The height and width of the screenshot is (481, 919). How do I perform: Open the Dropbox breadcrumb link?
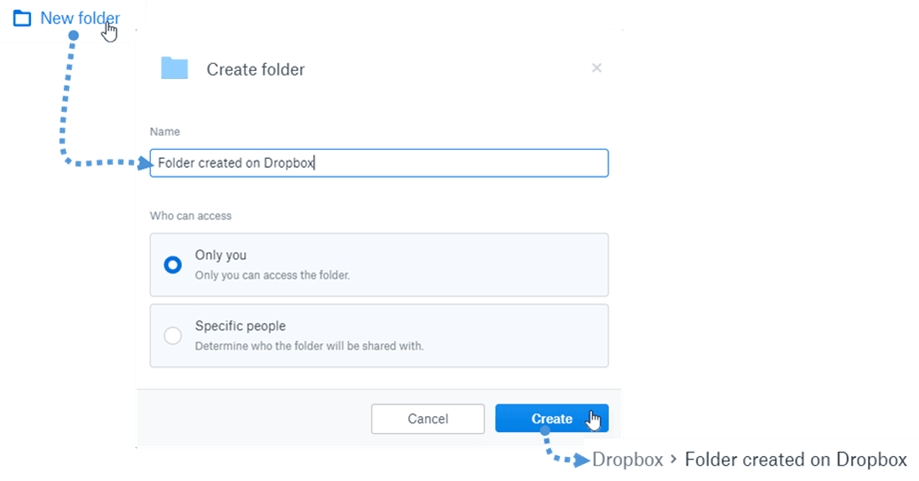628,460
